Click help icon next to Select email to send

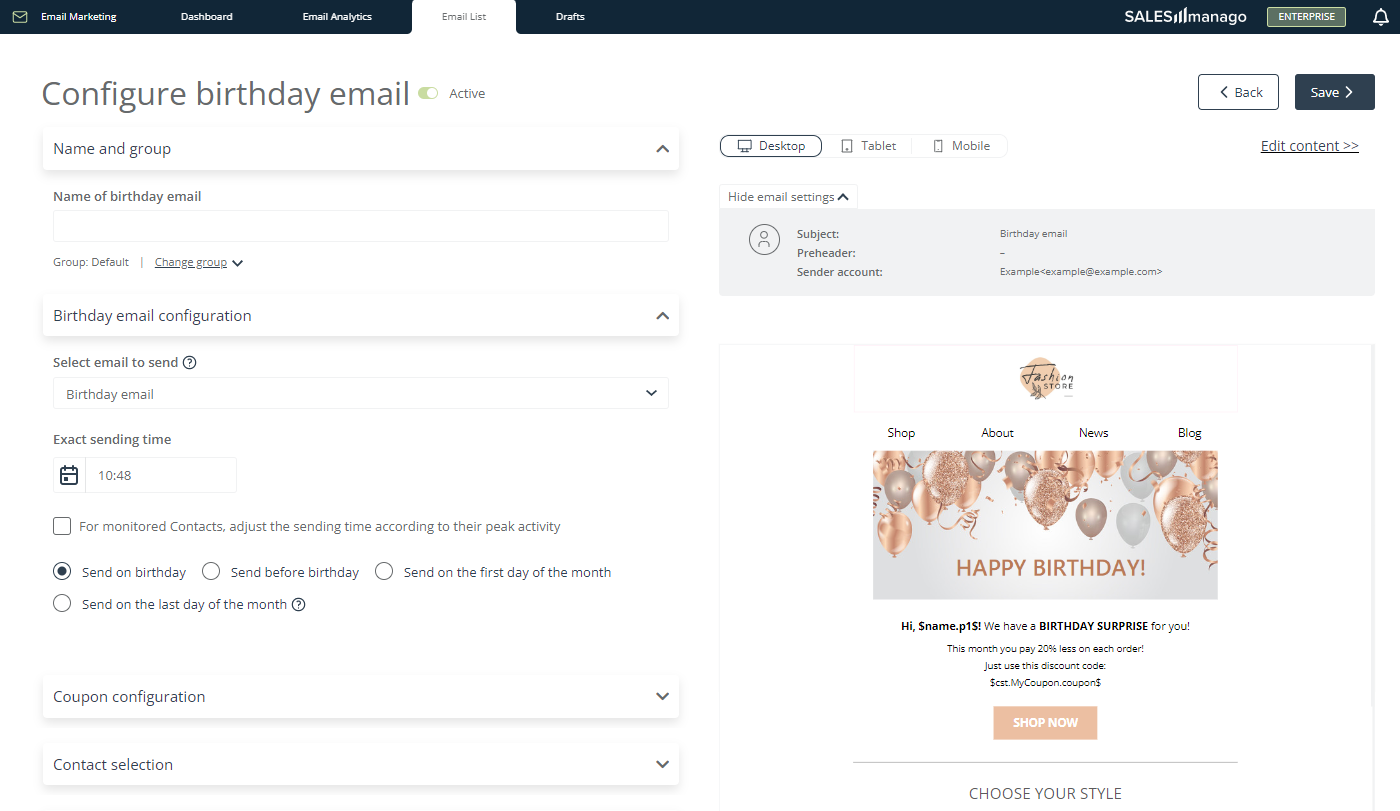pos(190,362)
